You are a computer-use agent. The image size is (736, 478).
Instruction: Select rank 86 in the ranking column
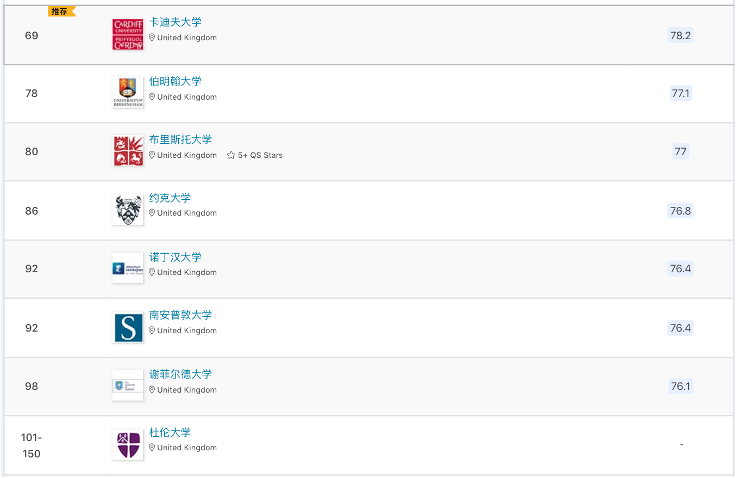(x=31, y=210)
